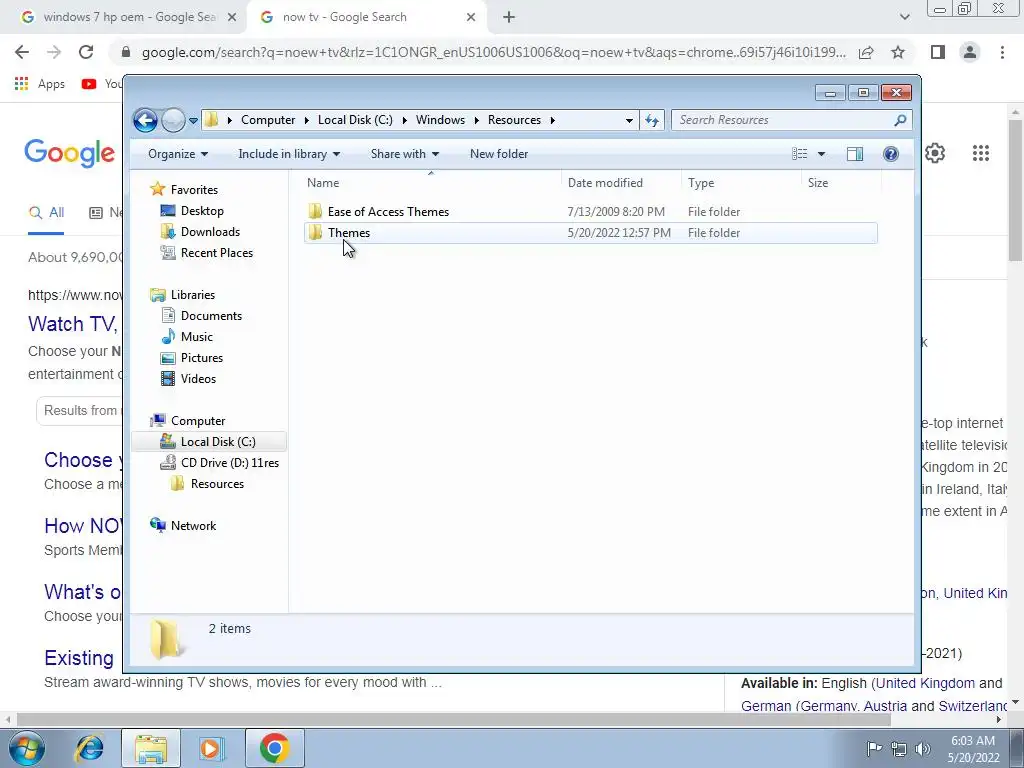Expand the Include in library dropdown
Viewport: 1024px width, 768px height.
tap(289, 154)
